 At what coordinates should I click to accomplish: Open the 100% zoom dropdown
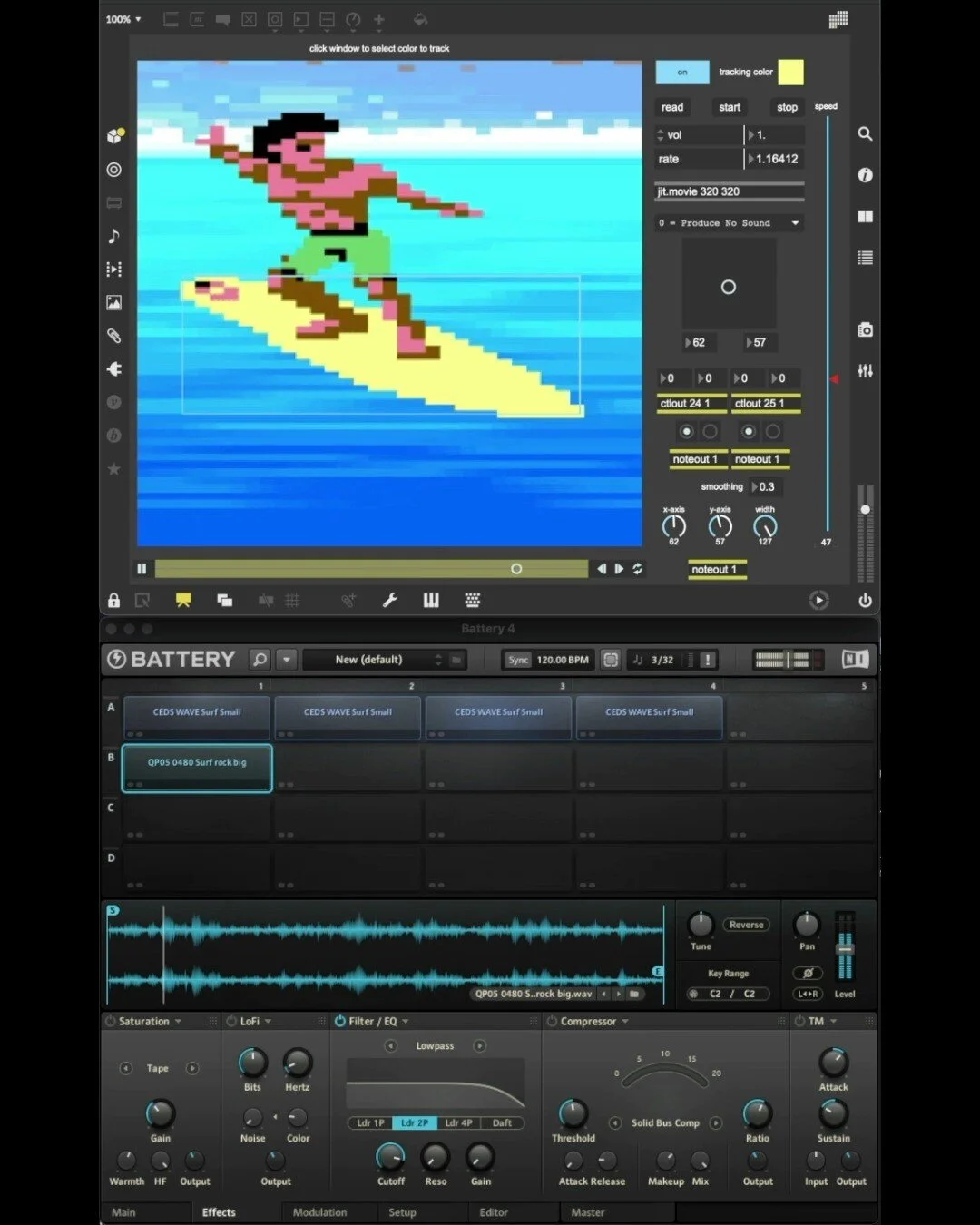pos(123,19)
